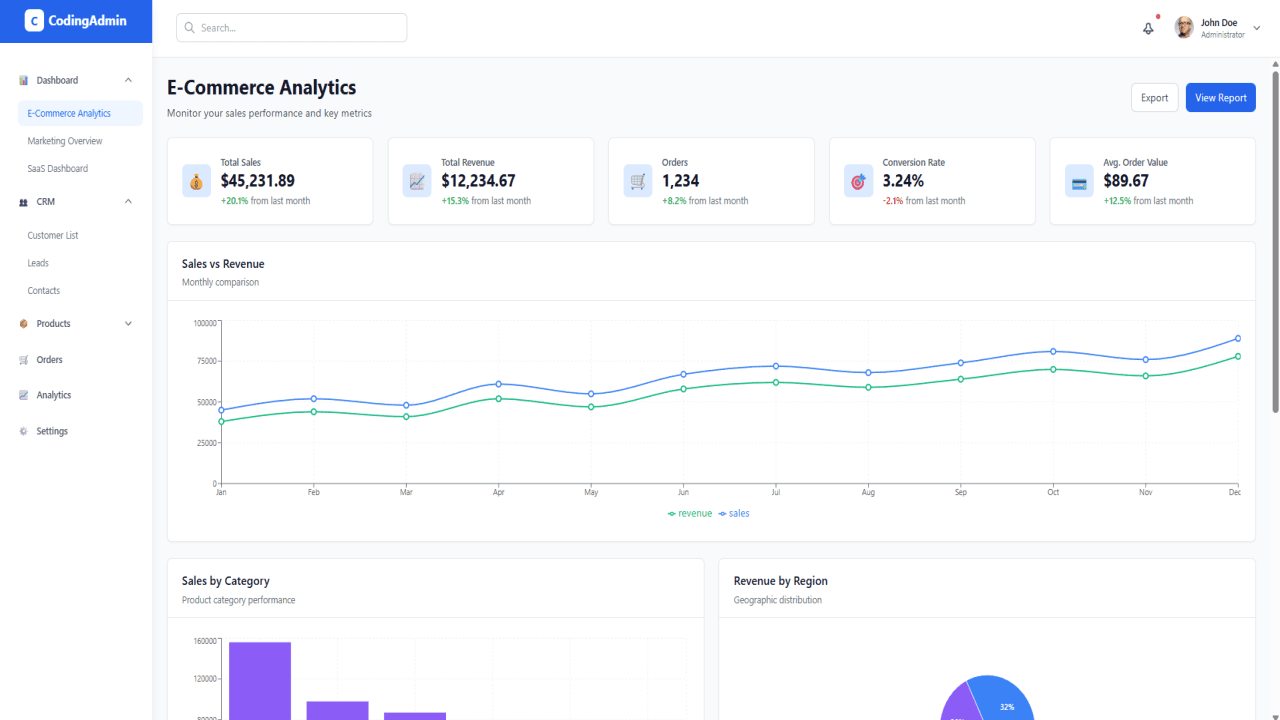Click the Dashboard sidebar icon
Viewport: 1280px width, 720px height.
[x=24, y=80]
